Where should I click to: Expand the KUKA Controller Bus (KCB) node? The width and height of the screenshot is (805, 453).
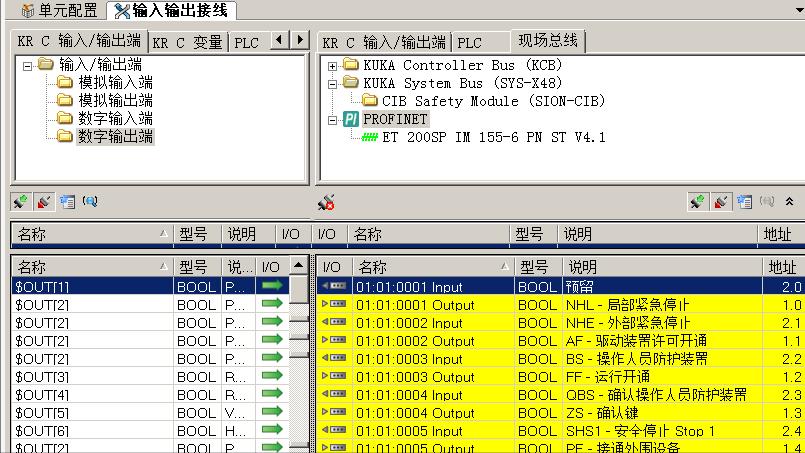333,66
